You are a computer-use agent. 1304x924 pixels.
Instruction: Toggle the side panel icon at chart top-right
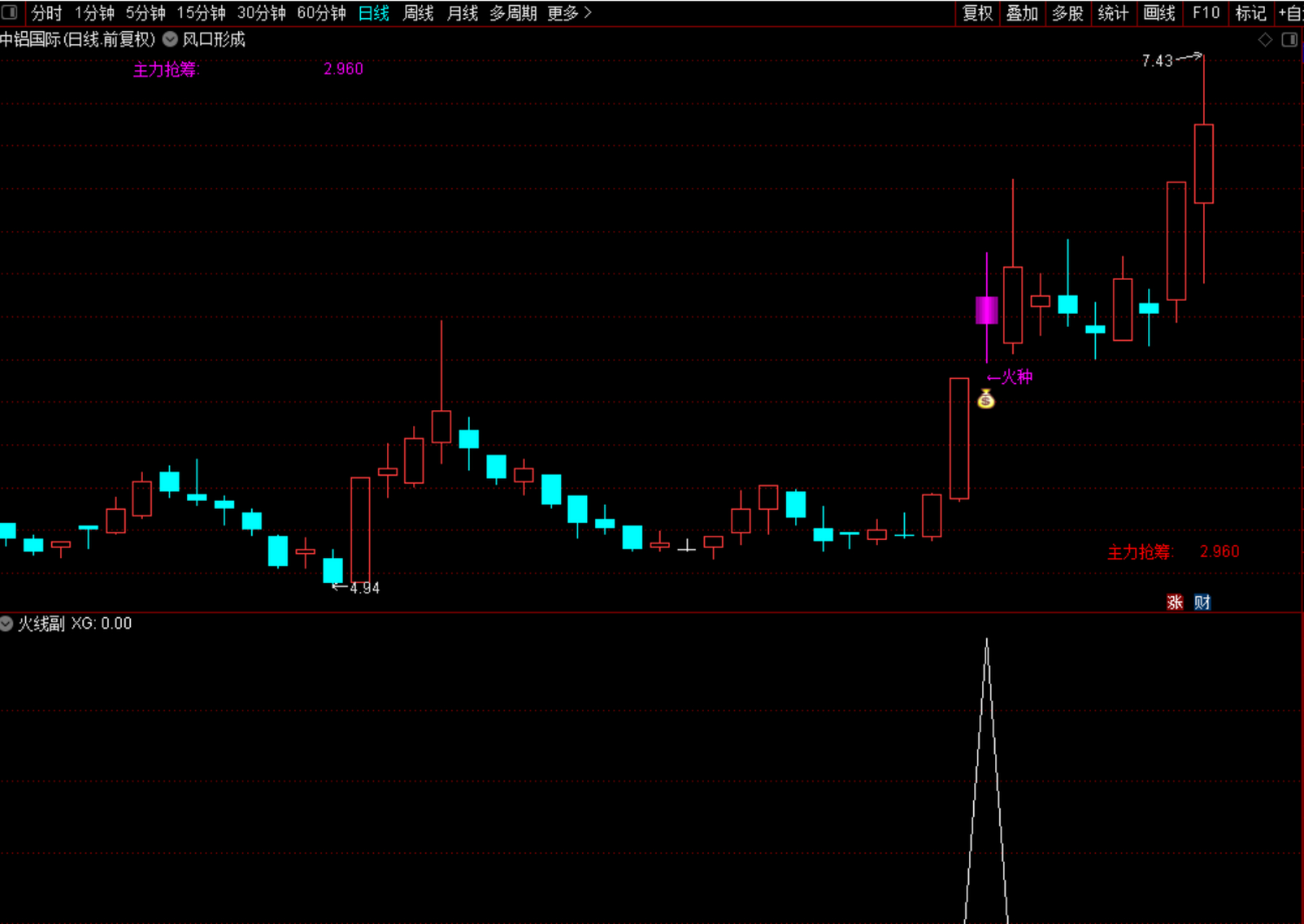pyautogui.click(x=1290, y=40)
